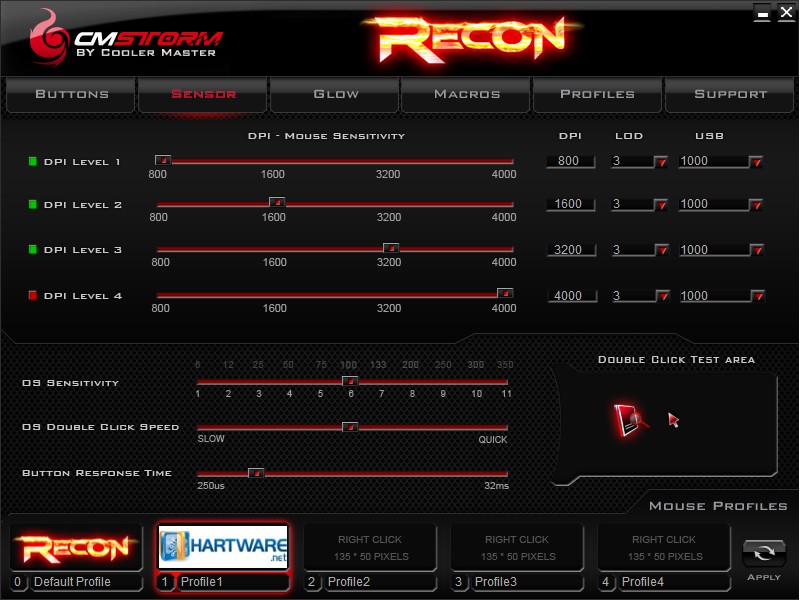
Task: Open the Profiles tab
Action: [x=597, y=94]
